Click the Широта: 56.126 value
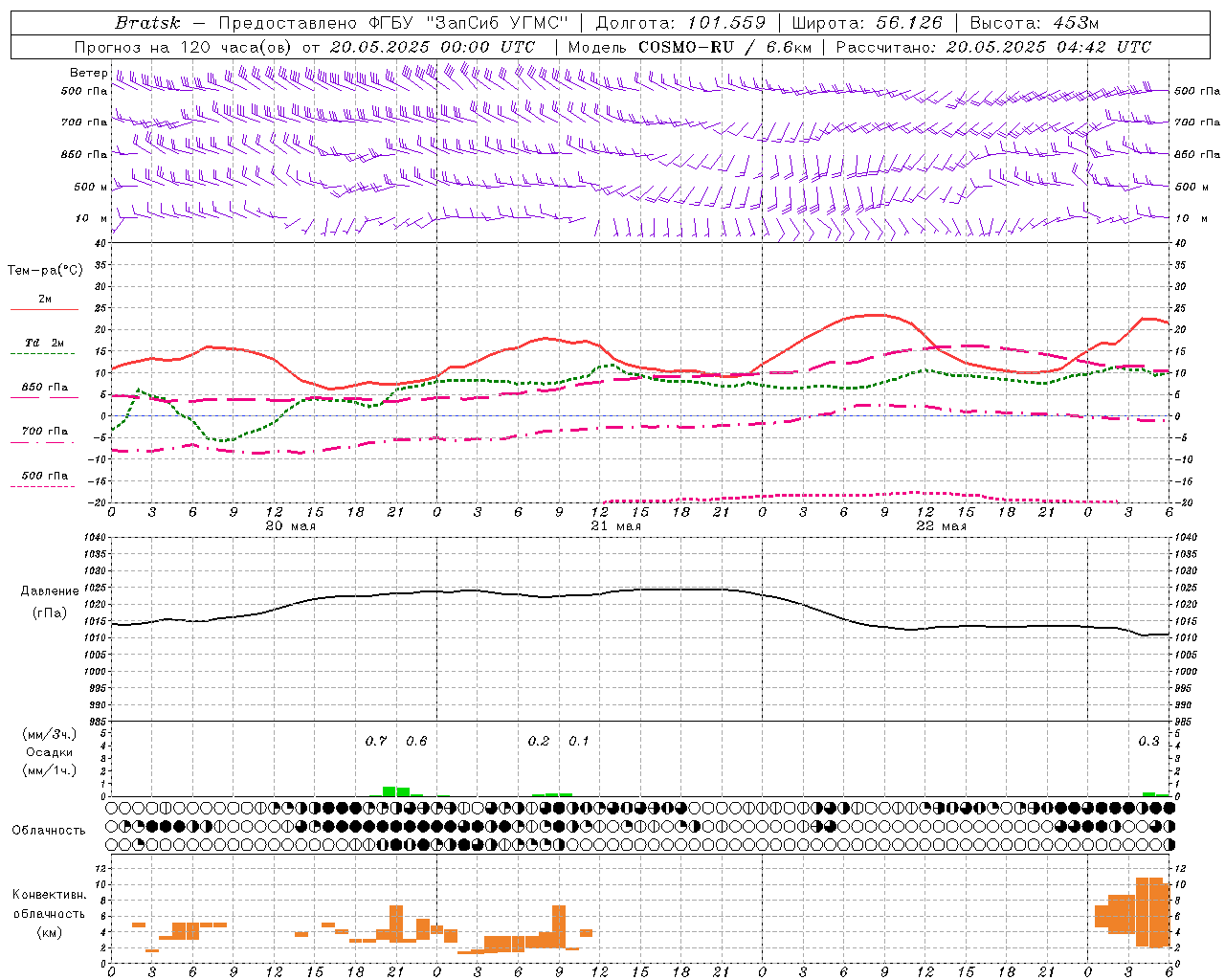This screenshot has height=980, width=1225. [867, 23]
